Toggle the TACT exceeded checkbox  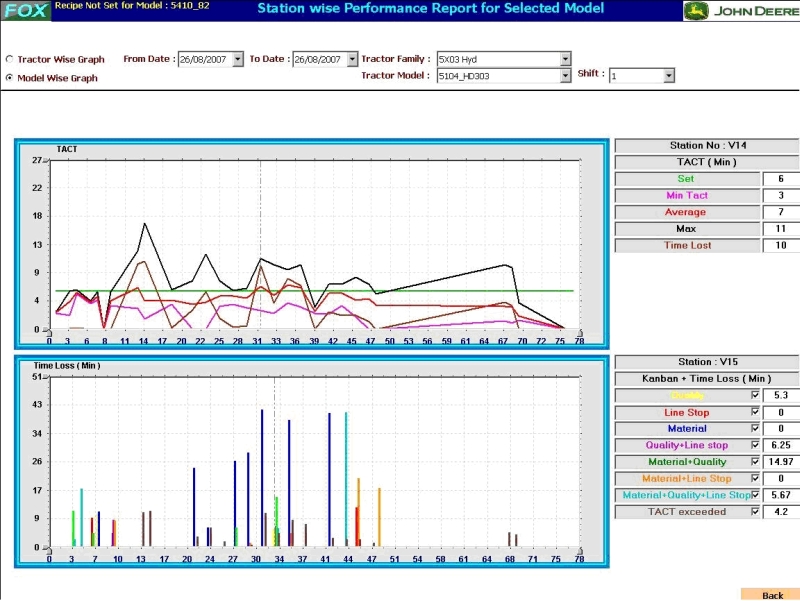755,512
